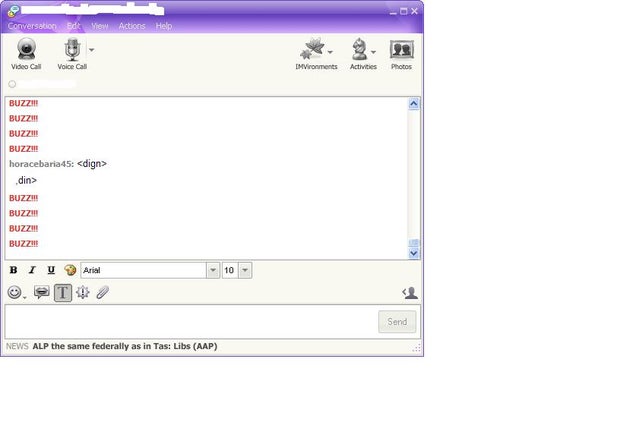Start a Video Call with webcam icon
Viewport: 620px width, 444px height.
coord(26,53)
